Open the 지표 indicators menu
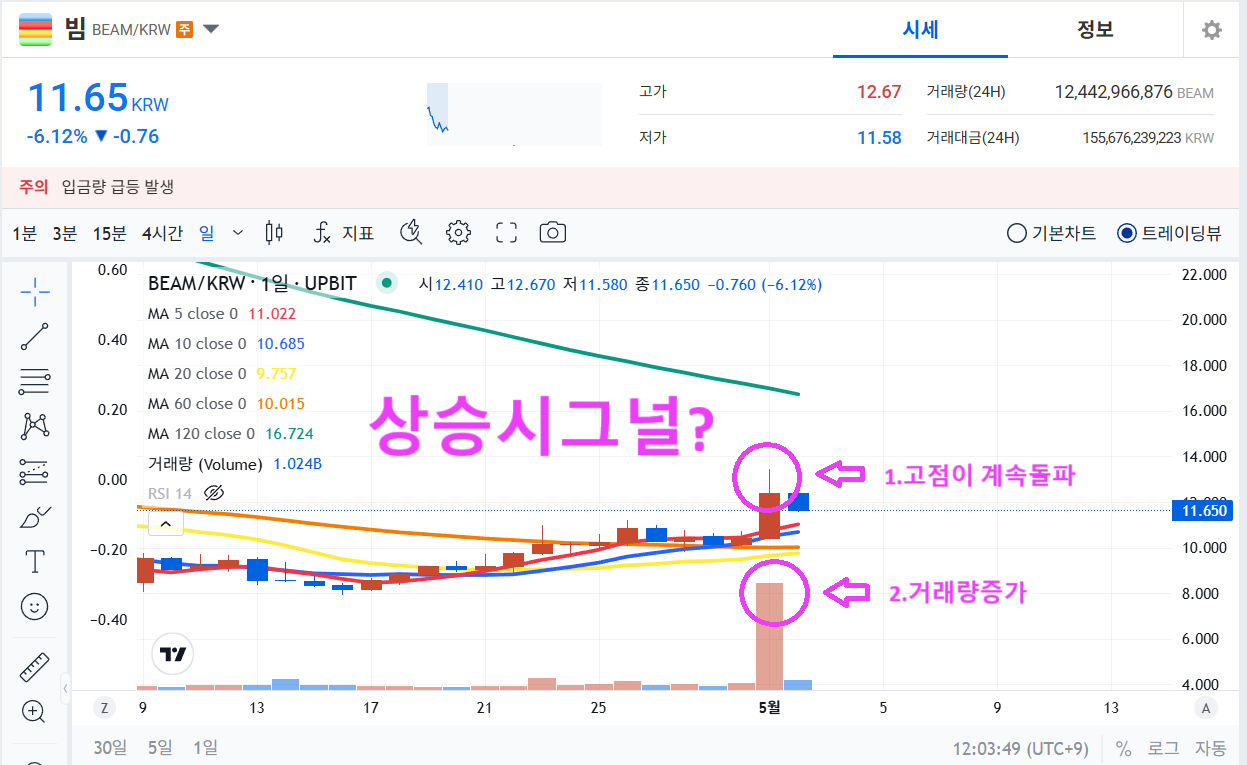Screen dimensions: 1247x765 pos(345,232)
